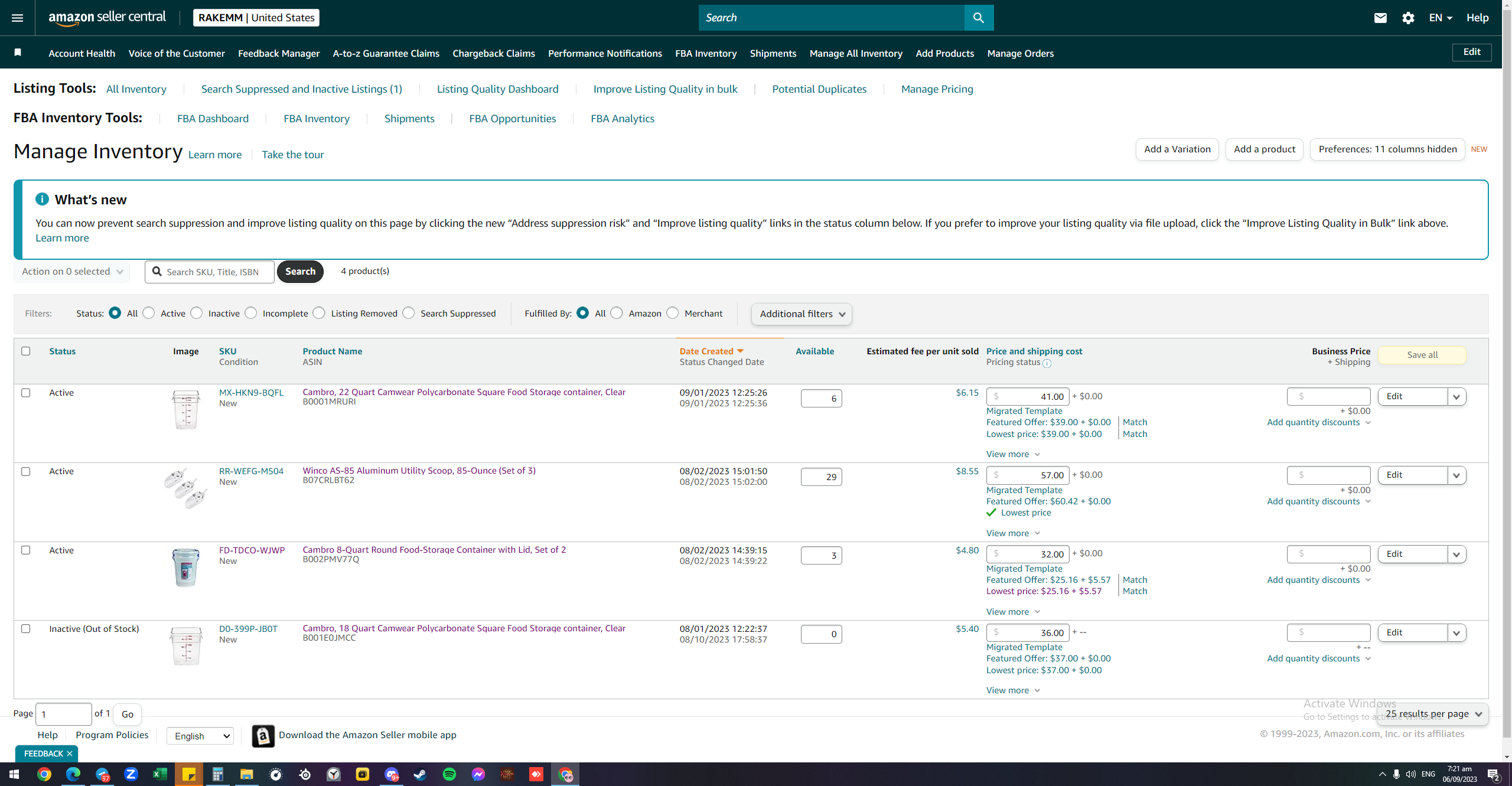Click the microphone tray icon

pos(1396,774)
